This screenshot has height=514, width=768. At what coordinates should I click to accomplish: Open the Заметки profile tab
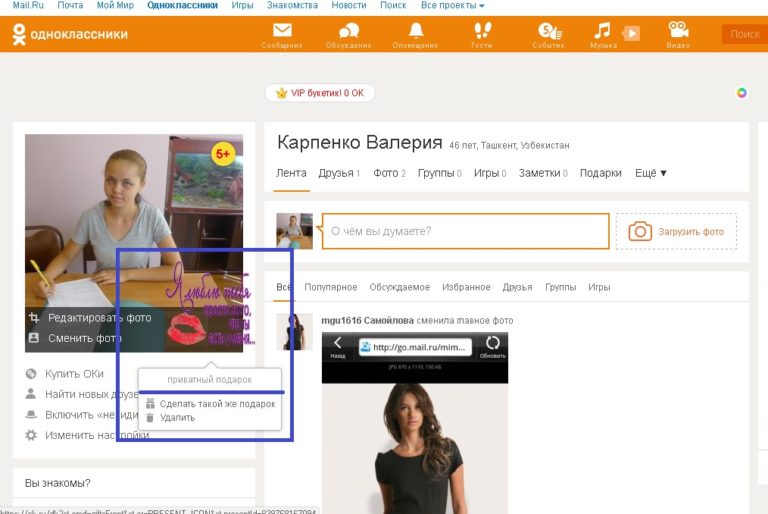pos(543,173)
